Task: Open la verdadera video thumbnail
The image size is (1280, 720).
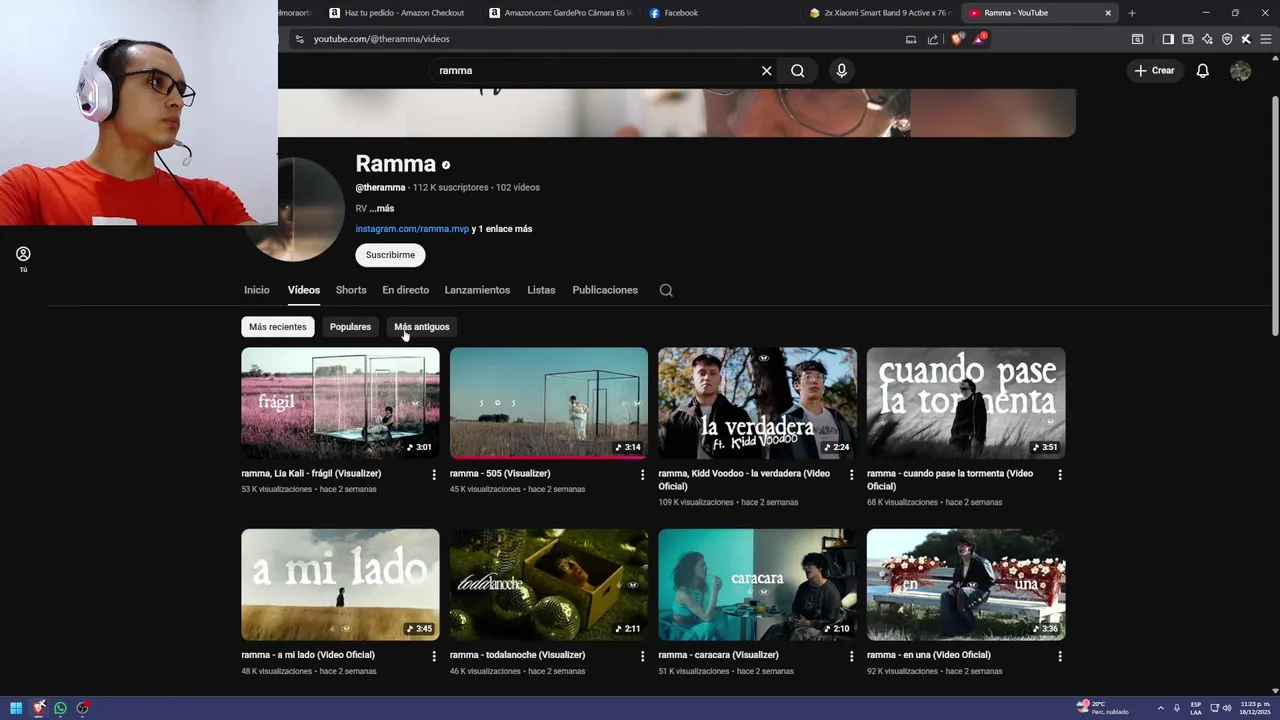Action: coord(757,403)
